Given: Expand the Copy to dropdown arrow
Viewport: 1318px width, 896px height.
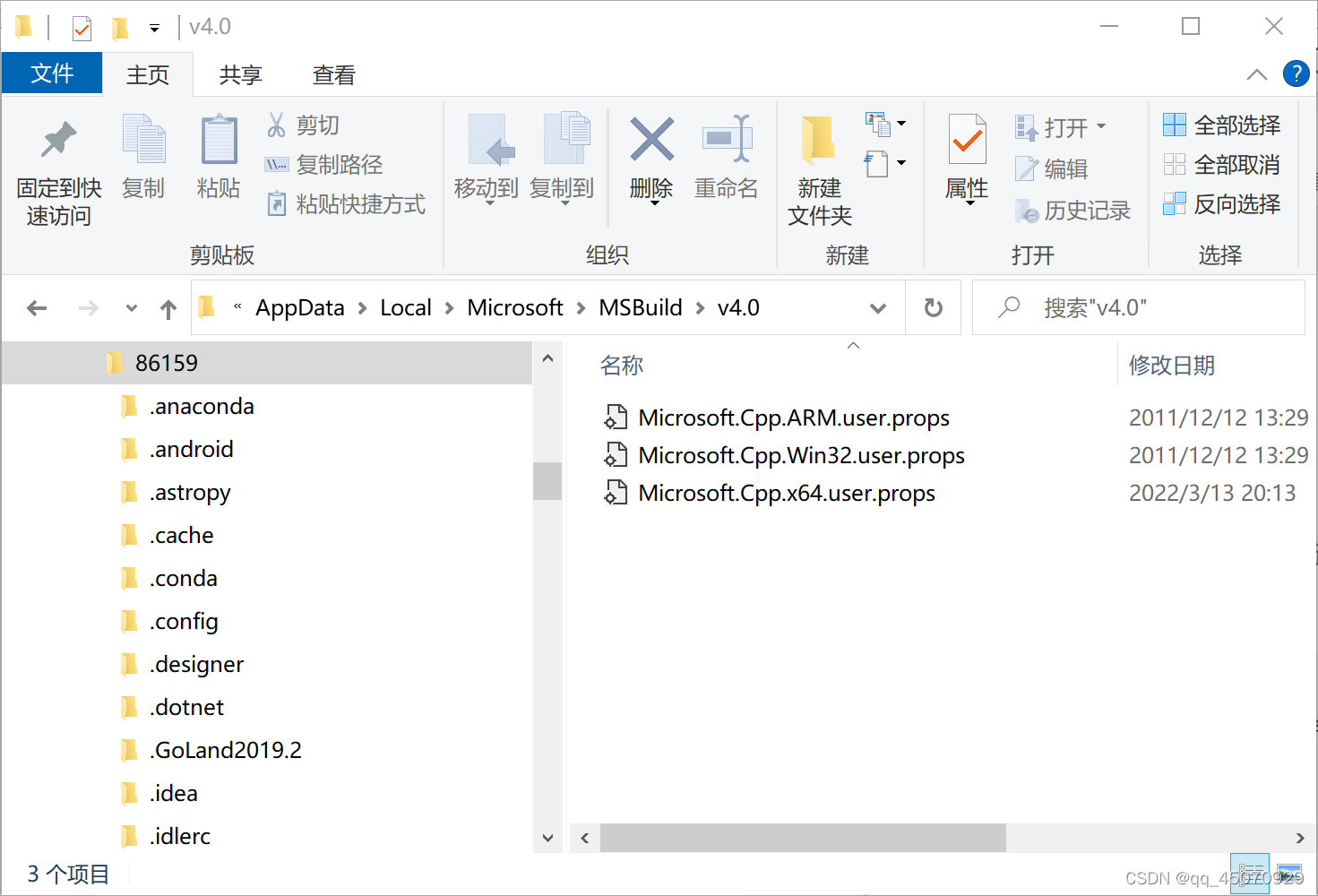Looking at the screenshot, I should click(565, 203).
